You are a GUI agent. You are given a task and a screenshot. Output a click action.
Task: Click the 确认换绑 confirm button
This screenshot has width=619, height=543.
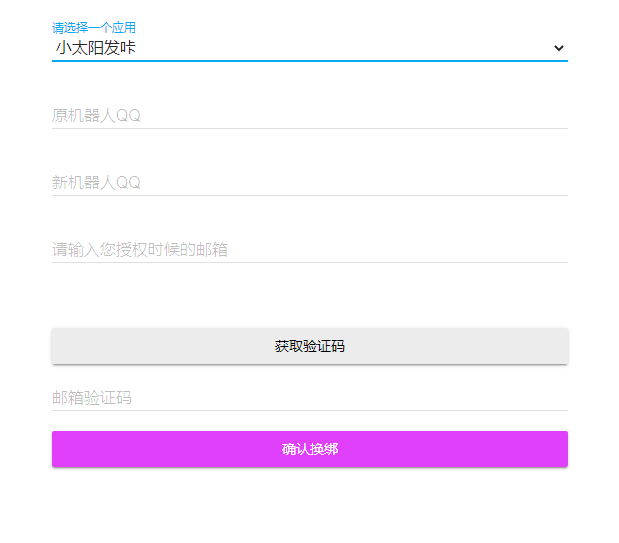(310, 449)
